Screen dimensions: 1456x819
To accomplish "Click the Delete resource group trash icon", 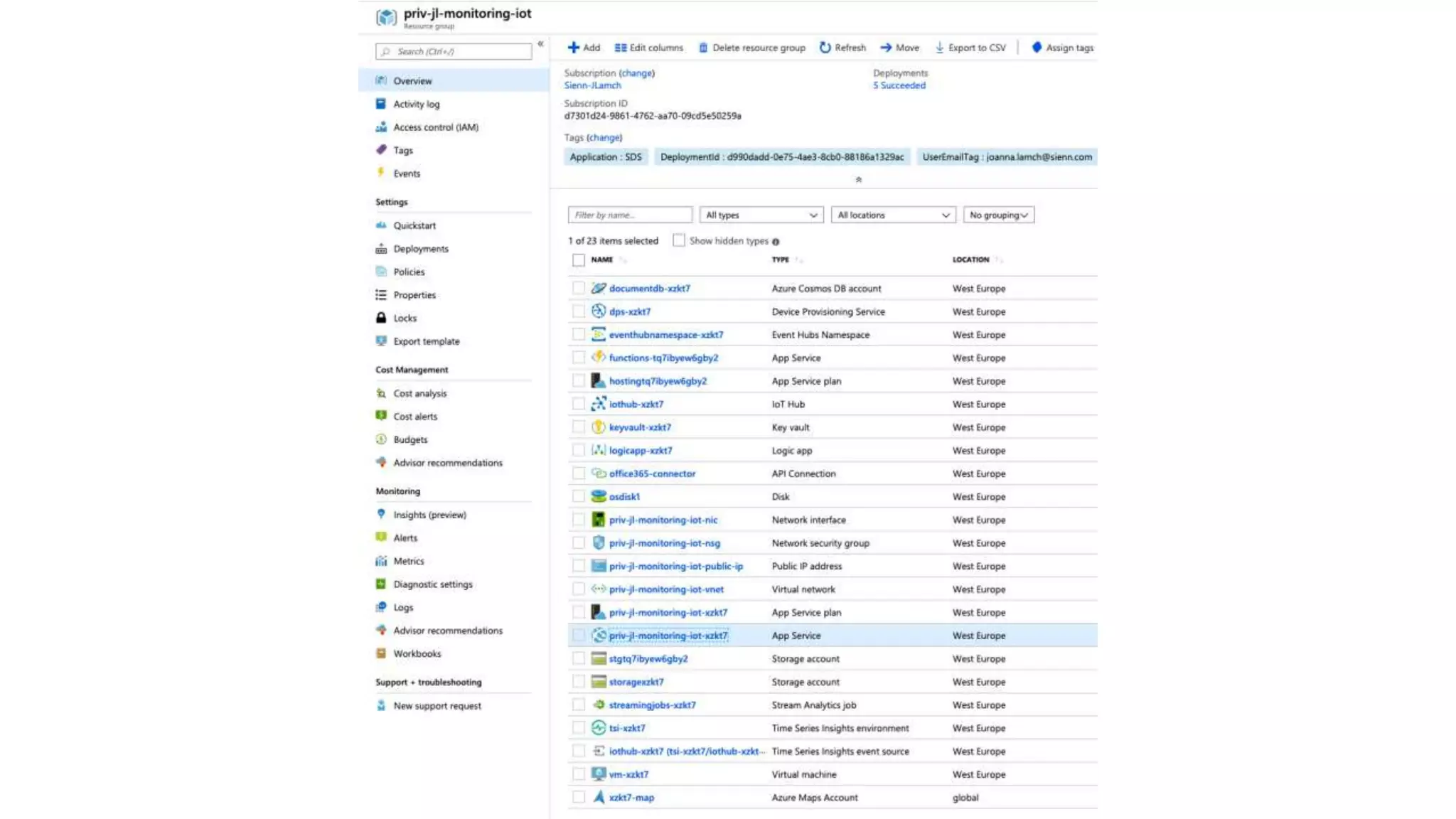I will [703, 48].
